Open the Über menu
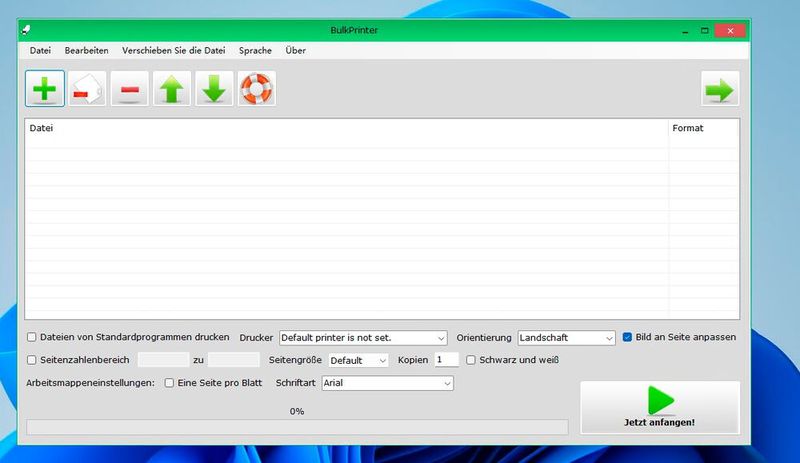This screenshot has width=800, height=463. coord(295,51)
